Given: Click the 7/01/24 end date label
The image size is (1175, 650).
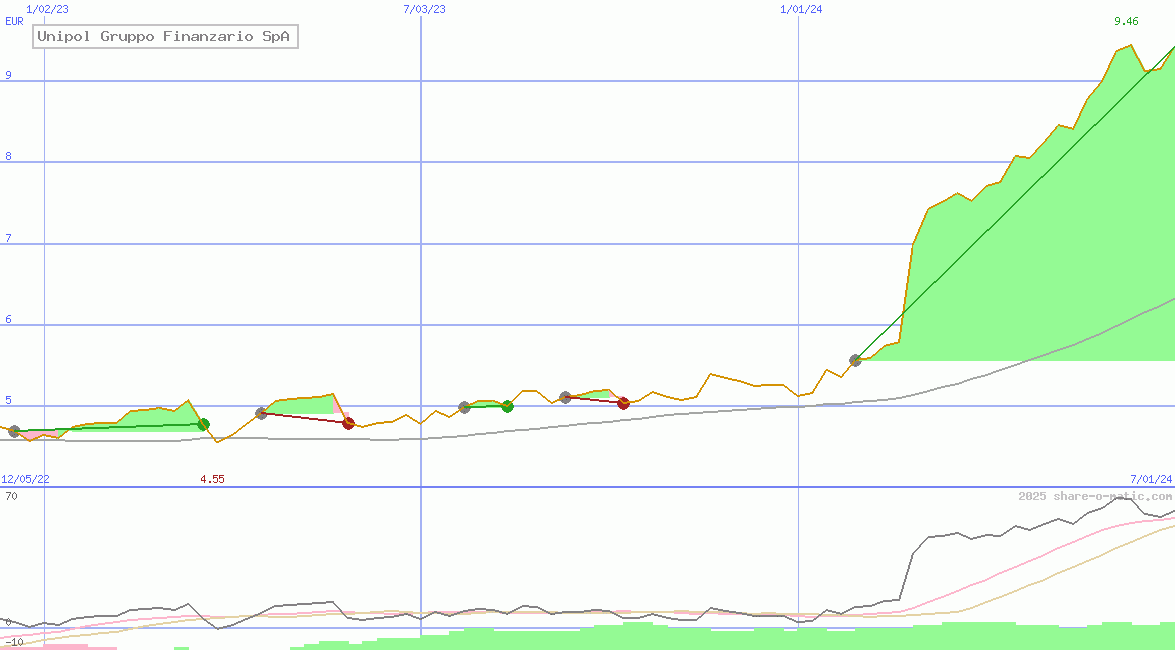Looking at the screenshot, I should coord(1151,479).
